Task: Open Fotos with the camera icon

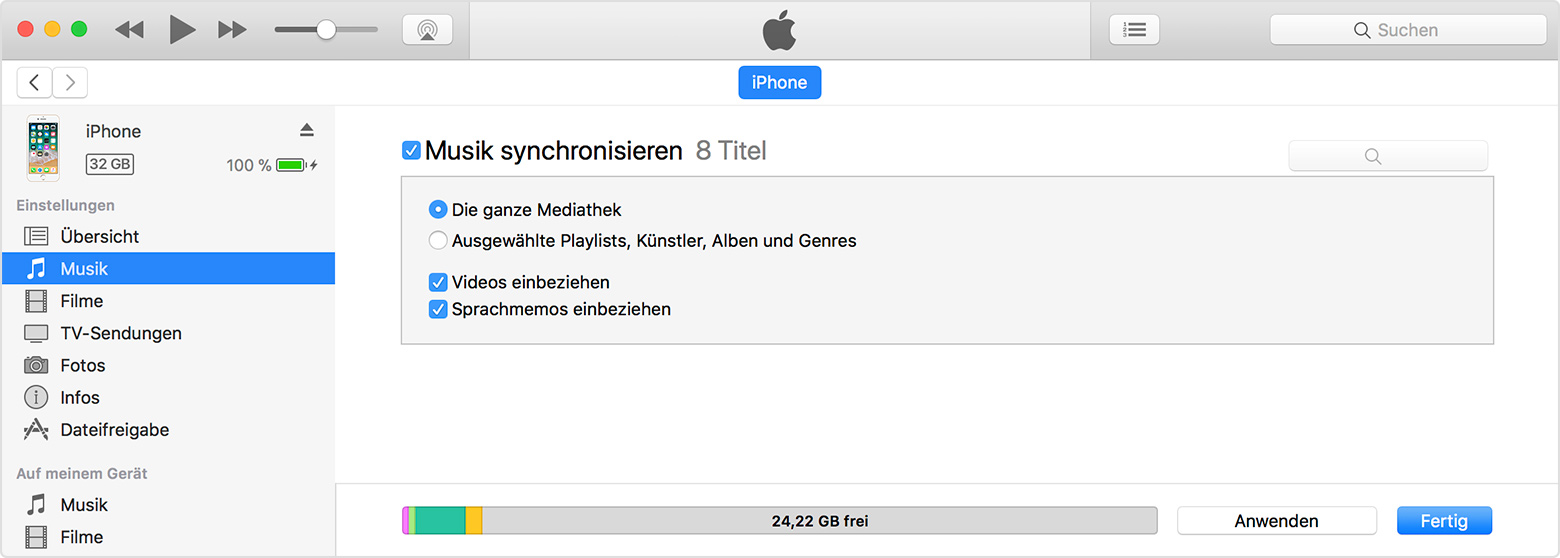Action: click(x=36, y=365)
